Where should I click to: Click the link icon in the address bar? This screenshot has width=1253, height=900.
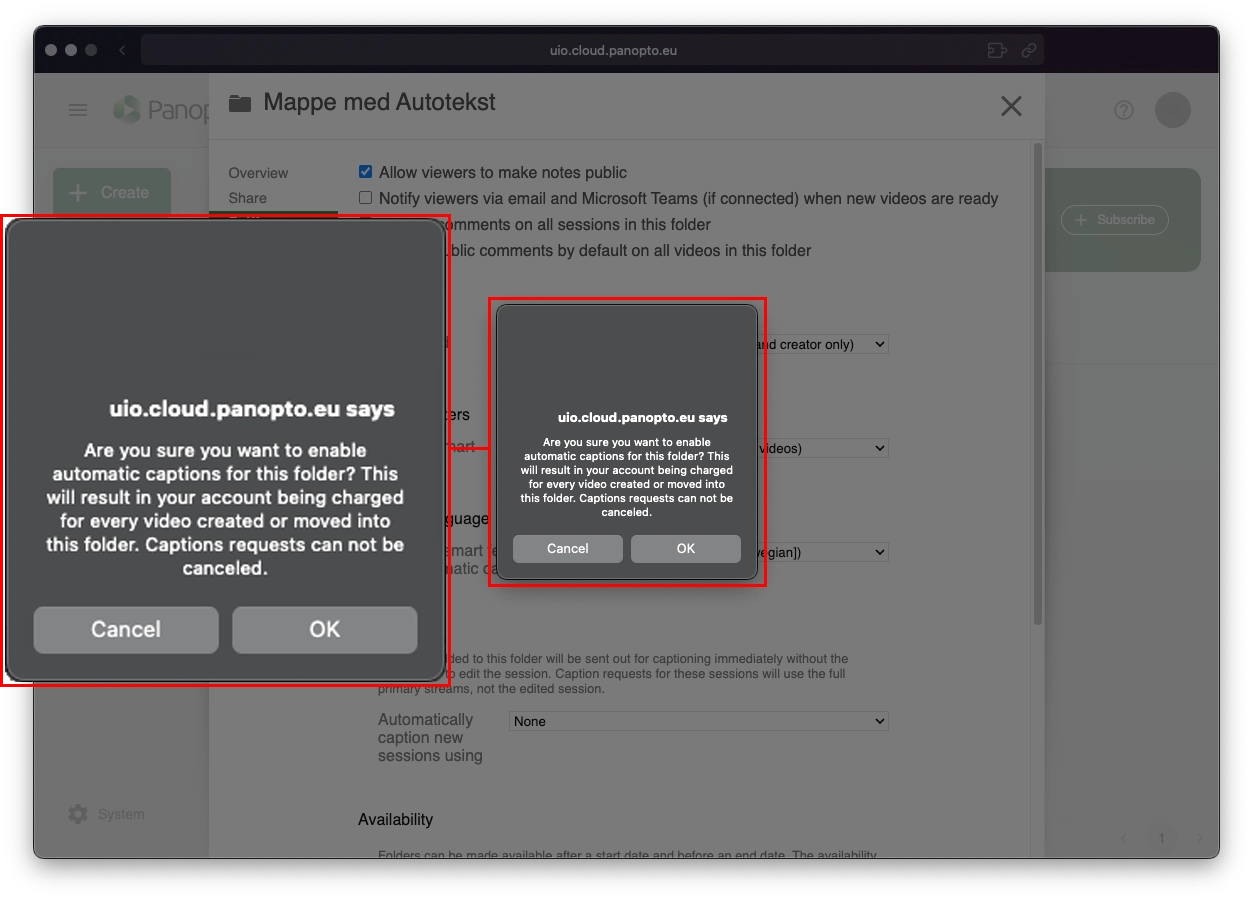(1028, 50)
